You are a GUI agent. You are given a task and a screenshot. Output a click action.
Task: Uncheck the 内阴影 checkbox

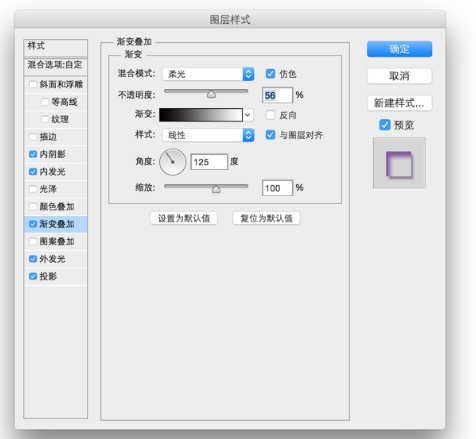[33, 154]
